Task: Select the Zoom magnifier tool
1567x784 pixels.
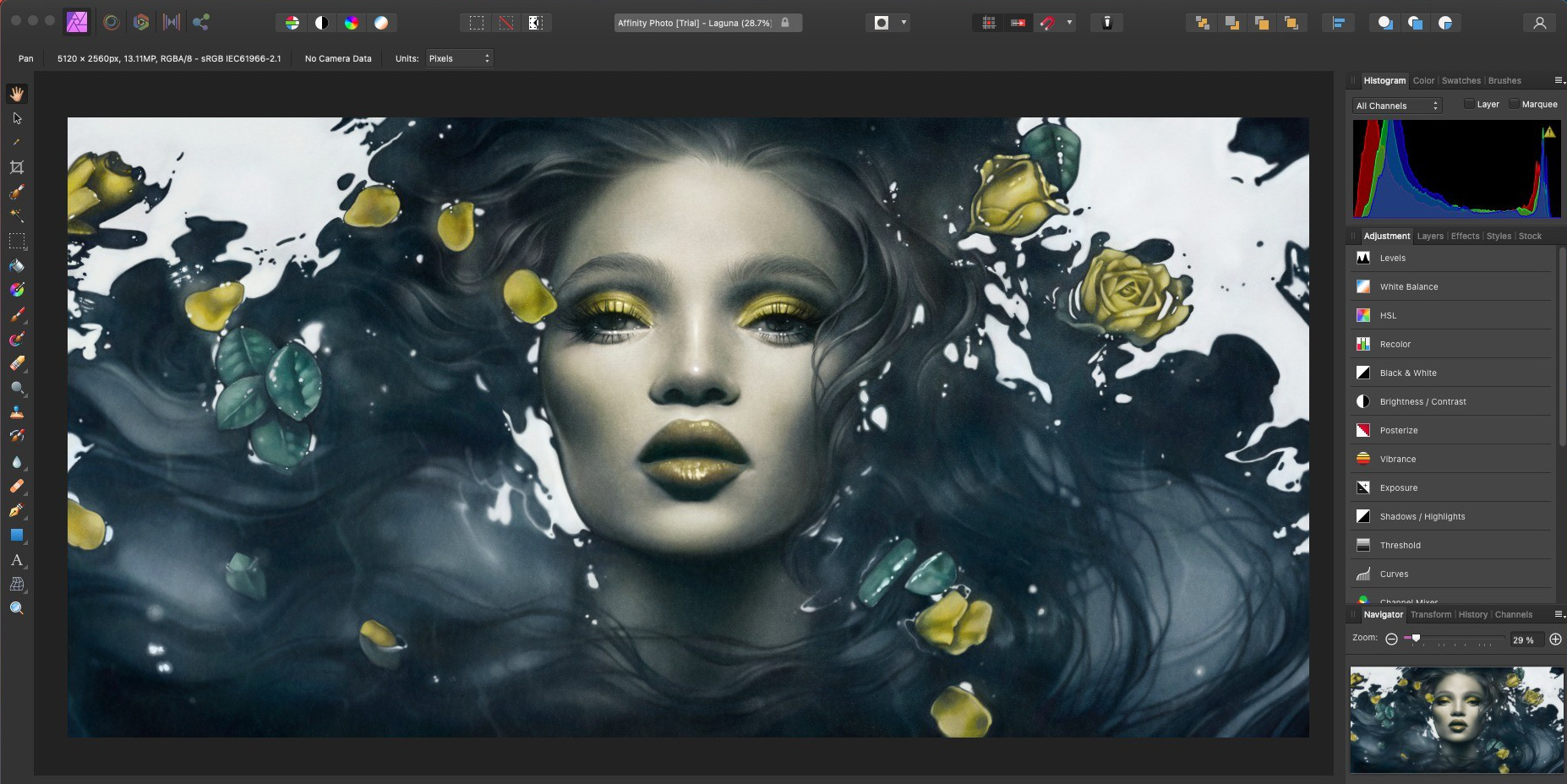Action: tap(17, 608)
